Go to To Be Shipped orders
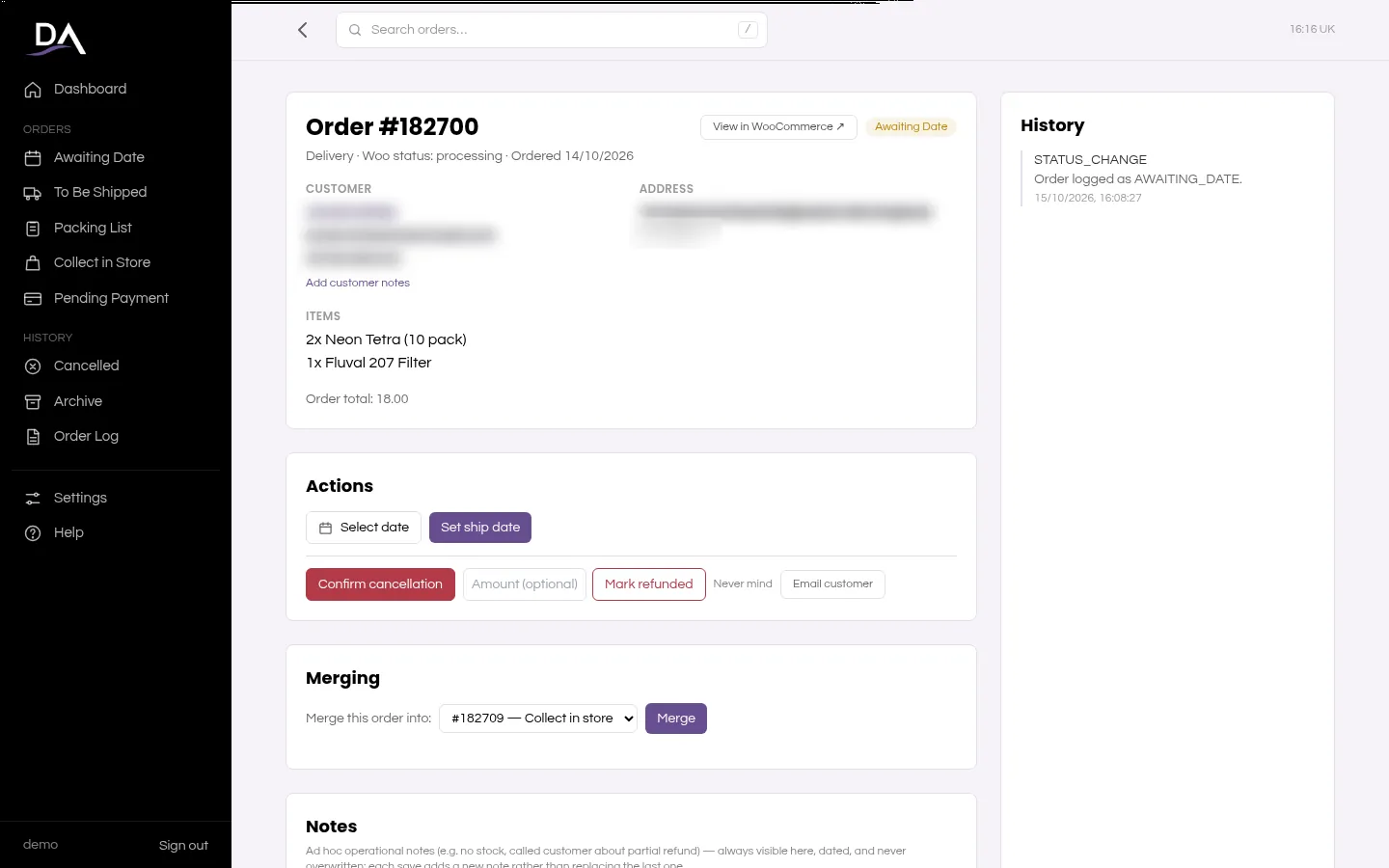The height and width of the screenshot is (868, 1389). point(116,192)
